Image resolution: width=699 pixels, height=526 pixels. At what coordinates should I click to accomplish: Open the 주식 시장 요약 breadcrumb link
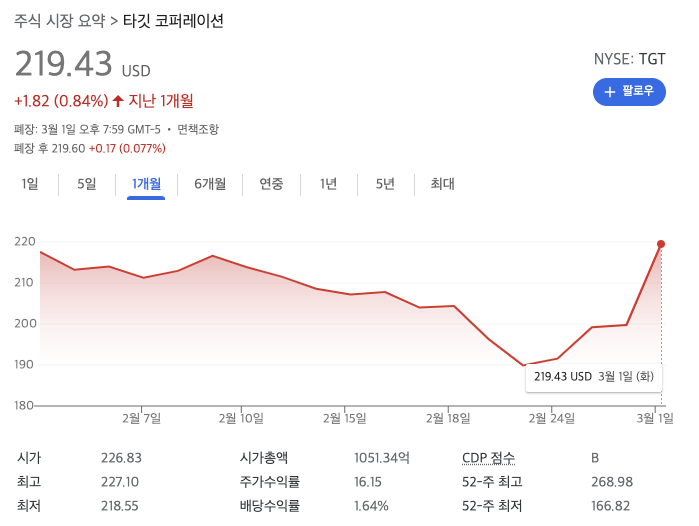coord(60,21)
